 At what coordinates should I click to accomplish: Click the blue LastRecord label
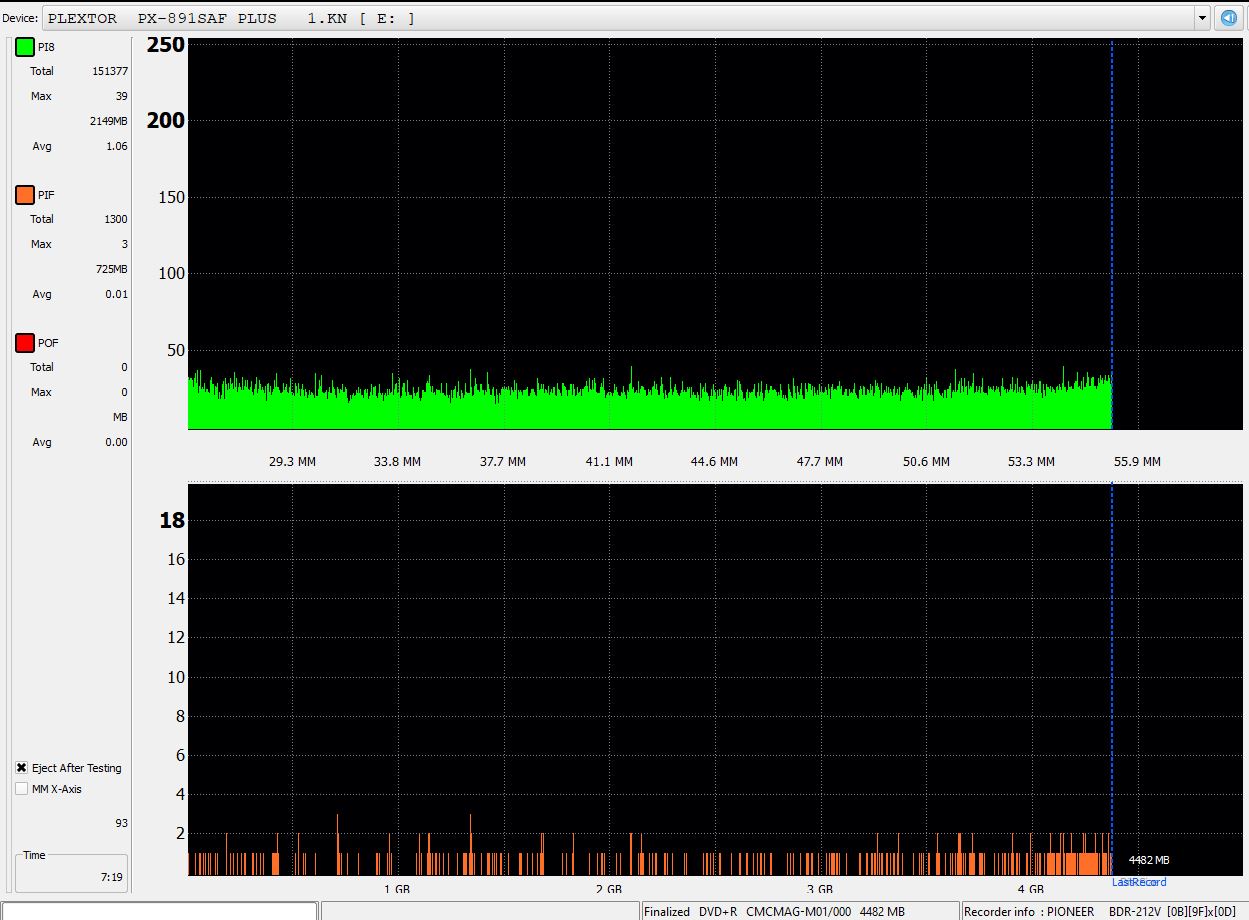(1138, 882)
